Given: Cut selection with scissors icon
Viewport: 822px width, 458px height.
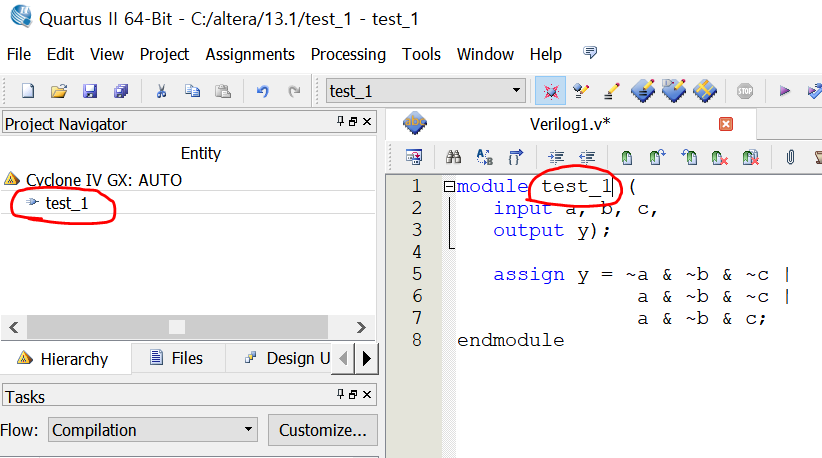Looking at the screenshot, I should tap(161, 91).
